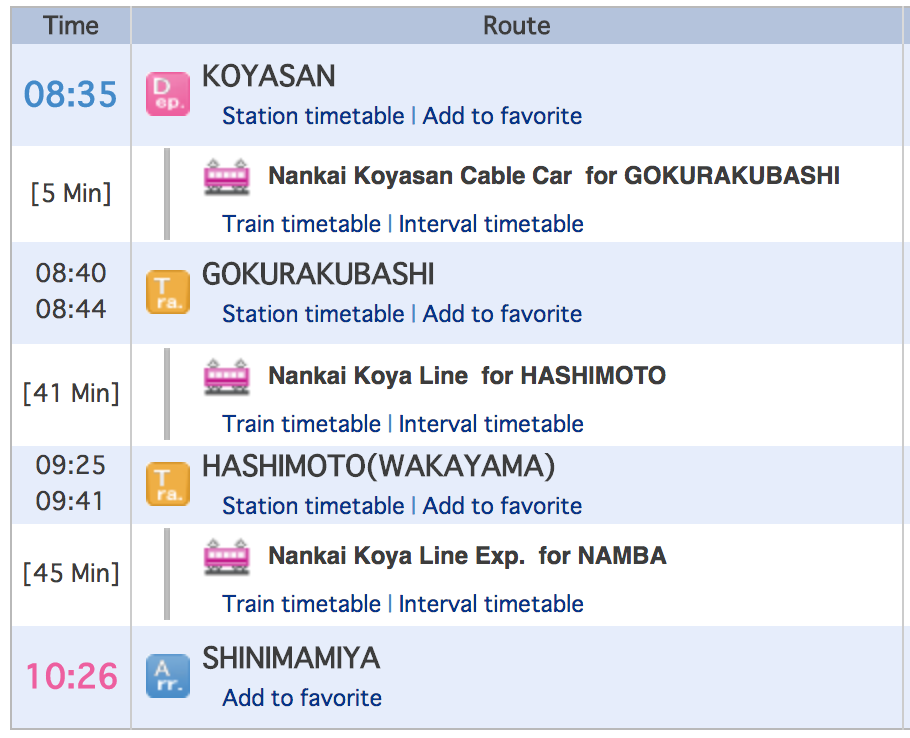The width and height of the screenshot is (910, 738).
Task: View Interval timetable for Koya Line Exp. to NAMBA
Action: click(x=491, y=604)
